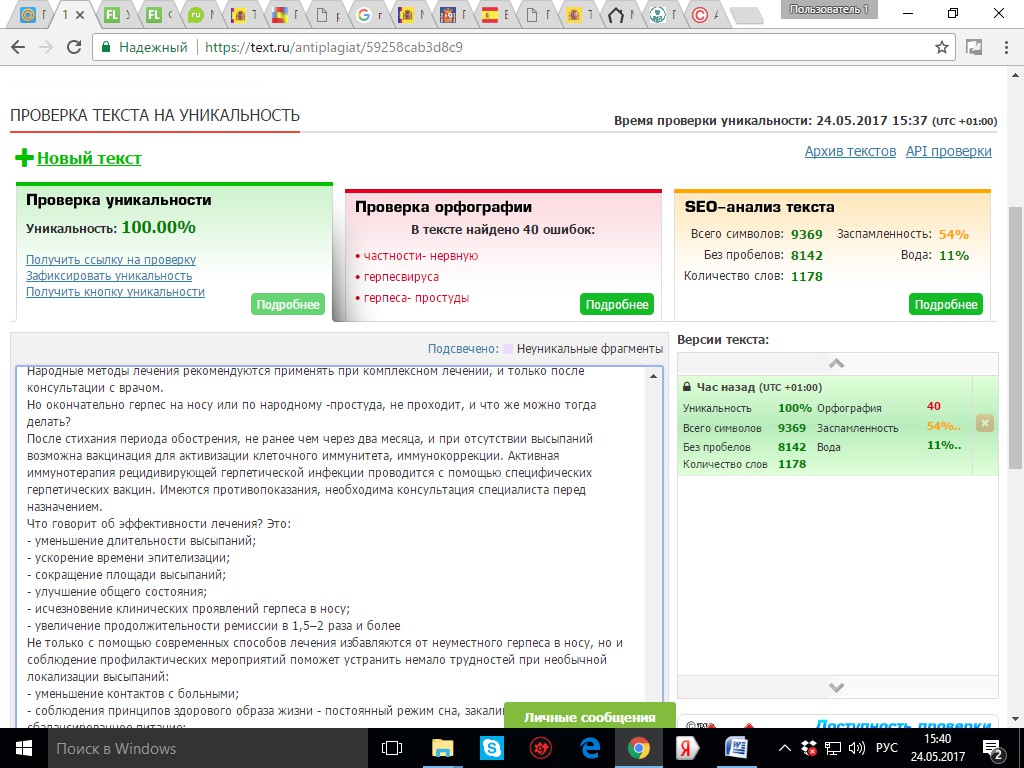Click Подробнее in spelling check panel

tap(616, 304)
